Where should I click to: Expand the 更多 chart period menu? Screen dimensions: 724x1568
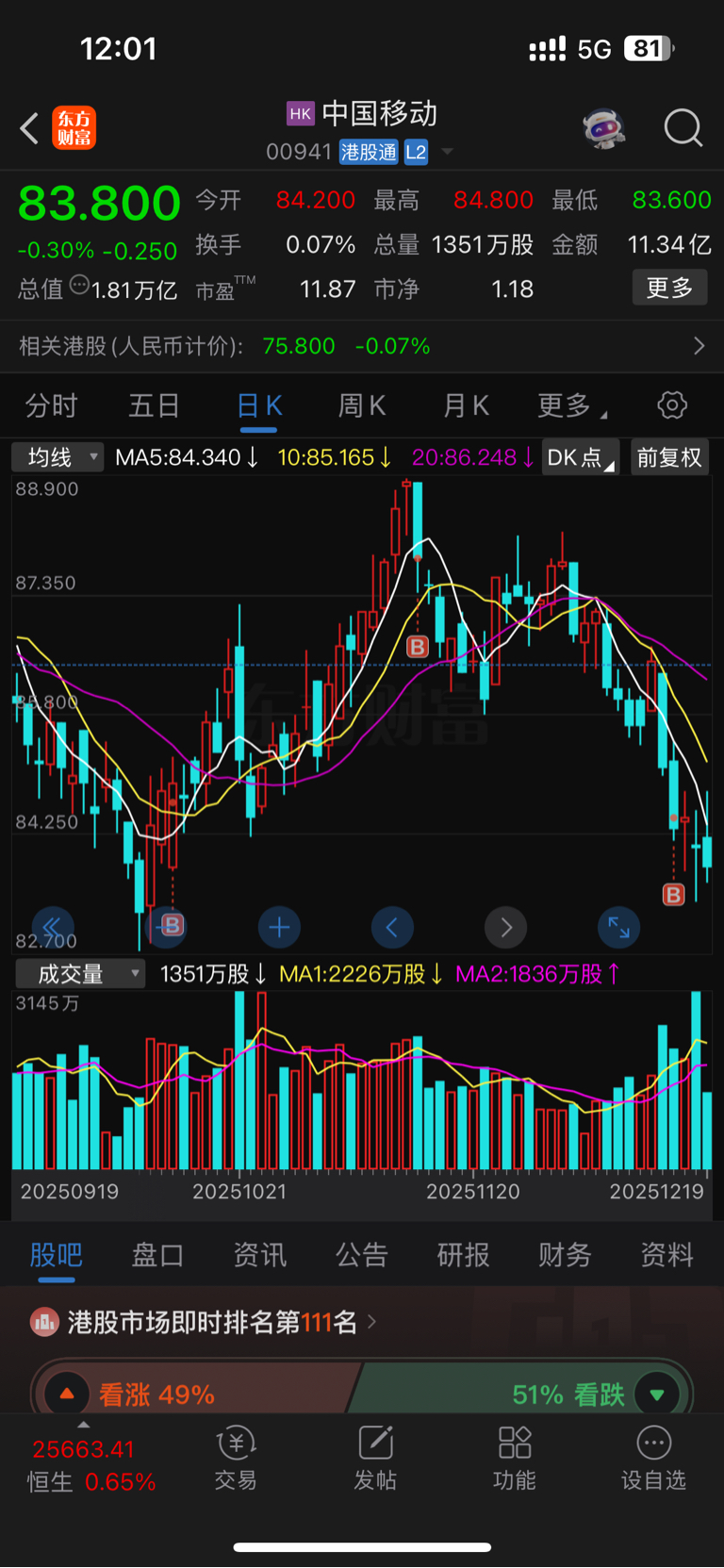(x=571, y=405)
